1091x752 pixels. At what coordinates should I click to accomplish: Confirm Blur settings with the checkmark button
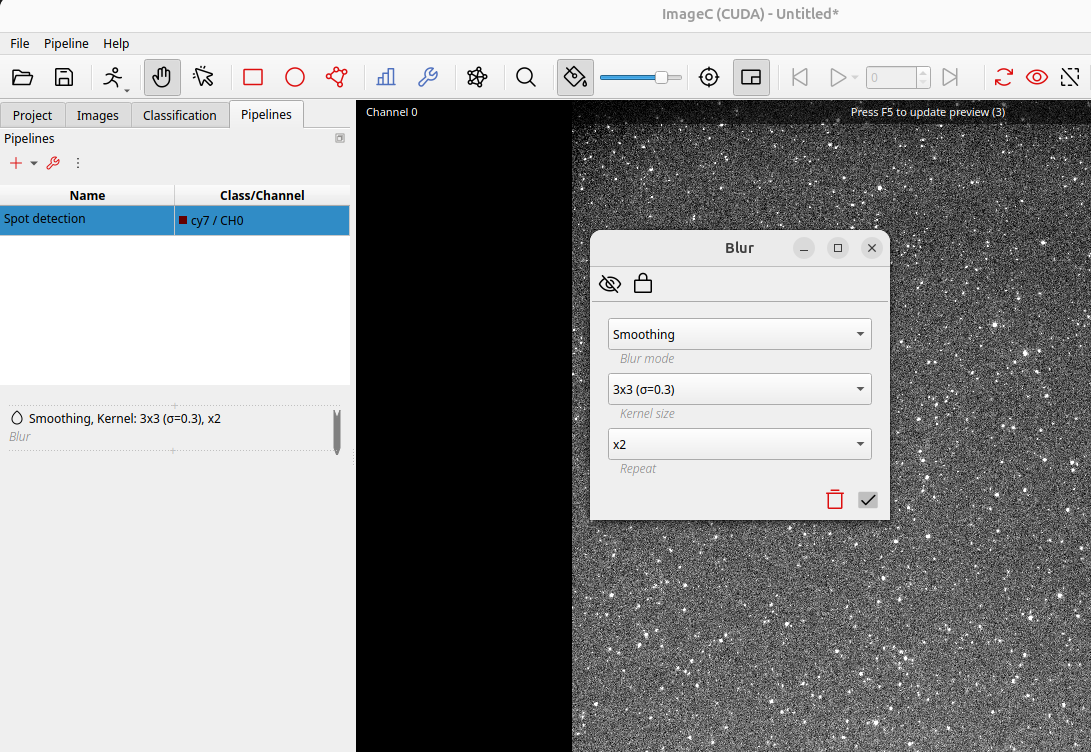pos(868,499)
